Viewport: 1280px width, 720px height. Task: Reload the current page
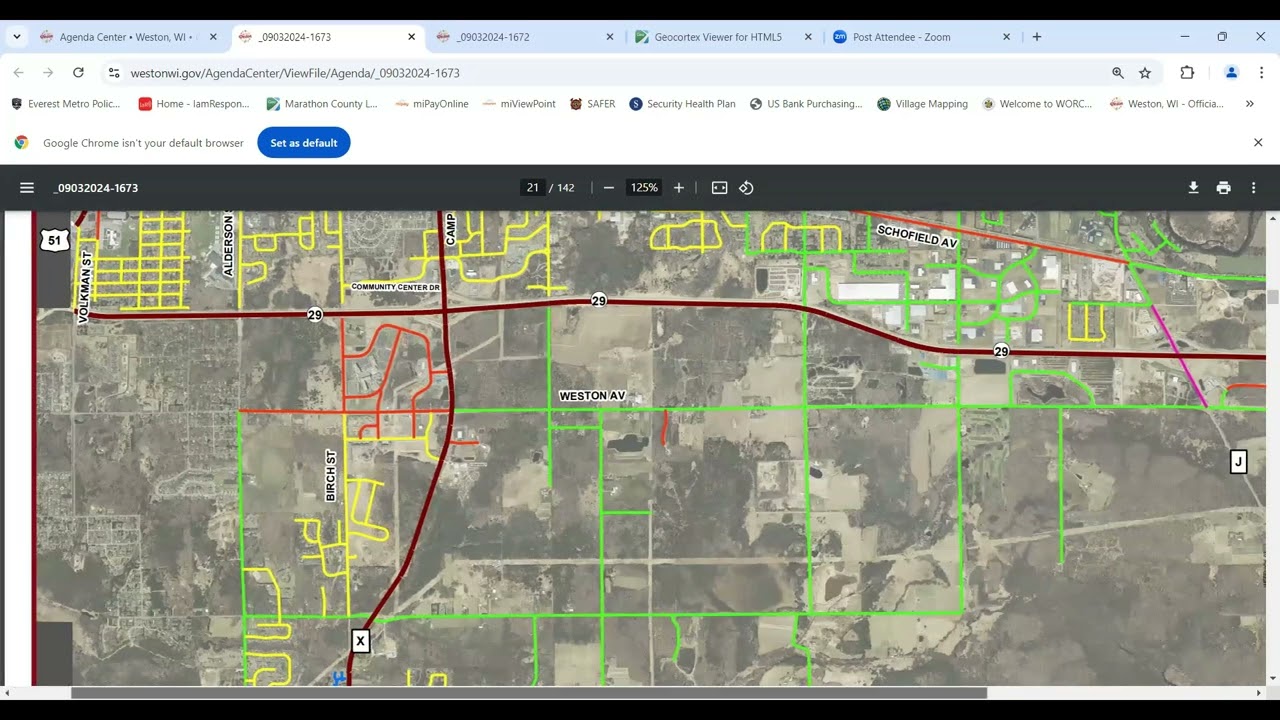(78, 73)
